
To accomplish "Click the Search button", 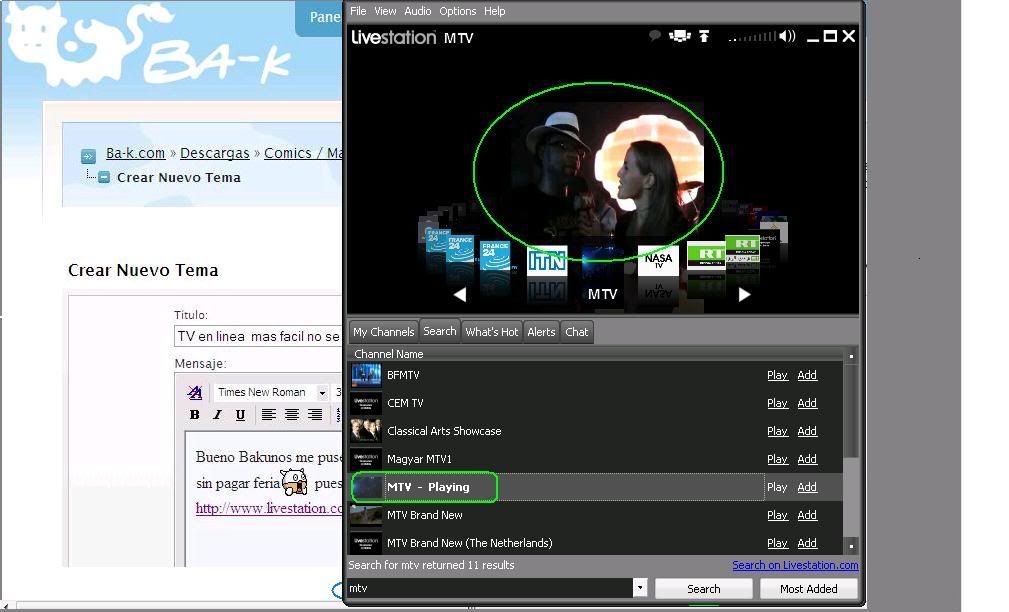I will (704, 589).
